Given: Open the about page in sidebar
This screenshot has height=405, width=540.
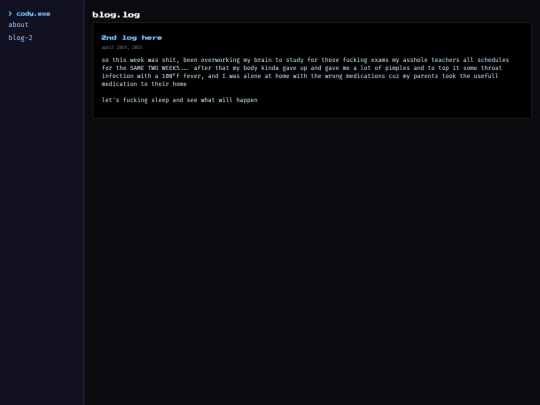Looking at the screenshot, I should pos(18,25).
